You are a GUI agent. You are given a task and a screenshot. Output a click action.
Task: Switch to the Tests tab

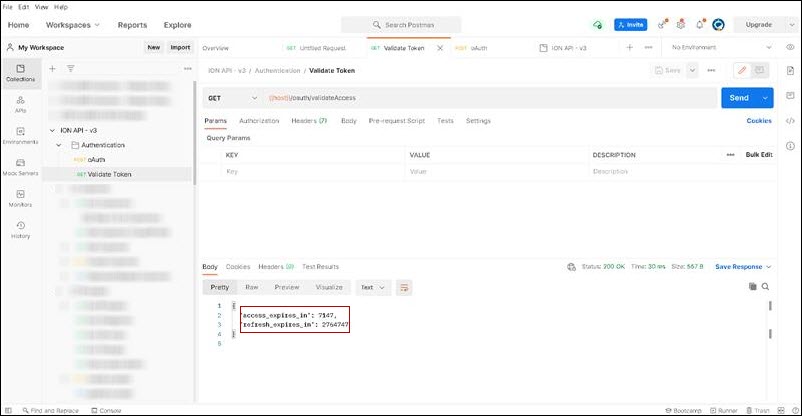[445, 121]
